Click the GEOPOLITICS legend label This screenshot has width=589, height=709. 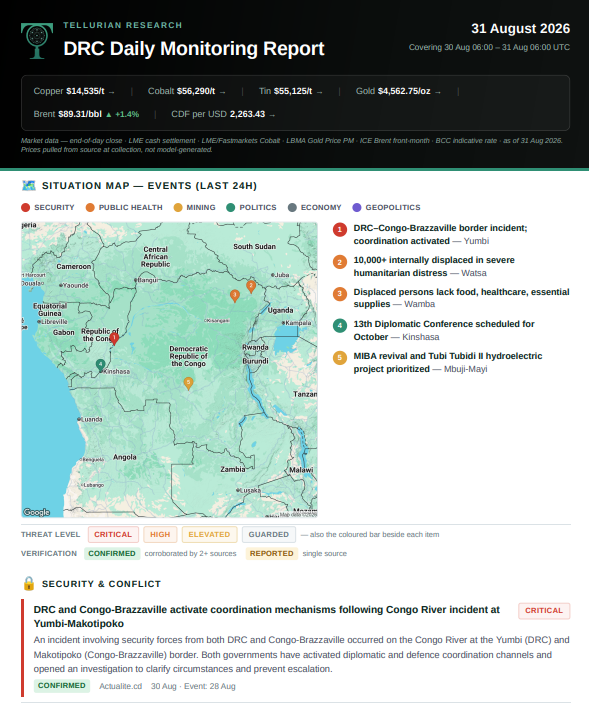tap(393, 208)
